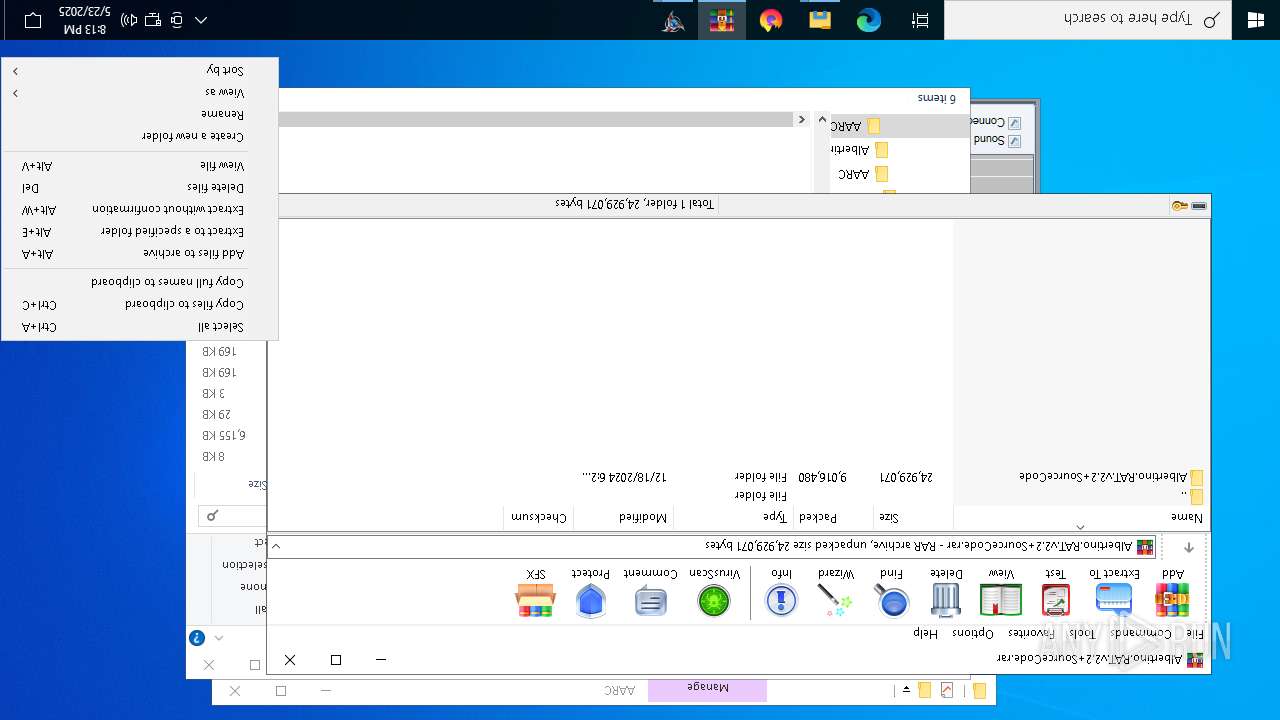The width and height of the screenshot is (1280, 720).
Task: Click the Type here to search box
Action: (1088, 20)
